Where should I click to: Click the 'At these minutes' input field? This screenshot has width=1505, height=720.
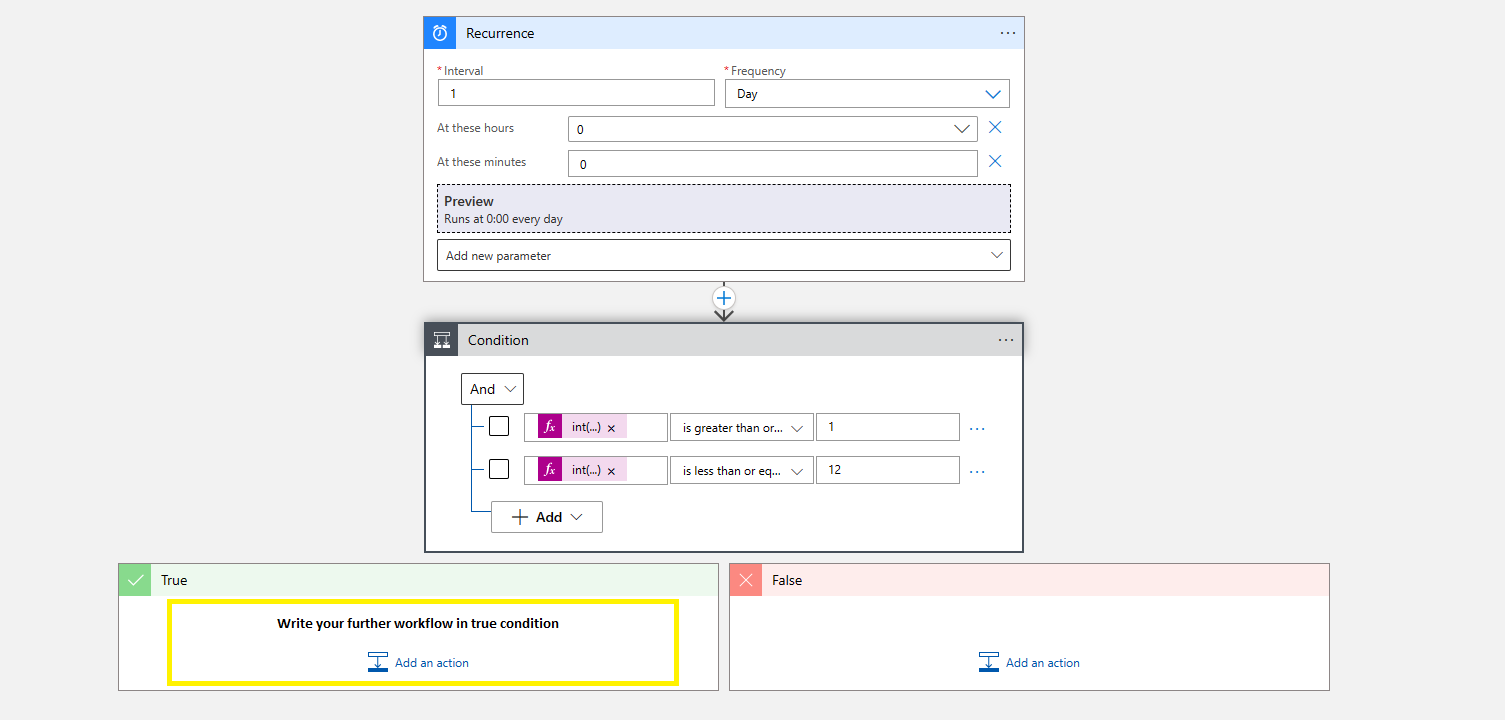pos(772,163)
